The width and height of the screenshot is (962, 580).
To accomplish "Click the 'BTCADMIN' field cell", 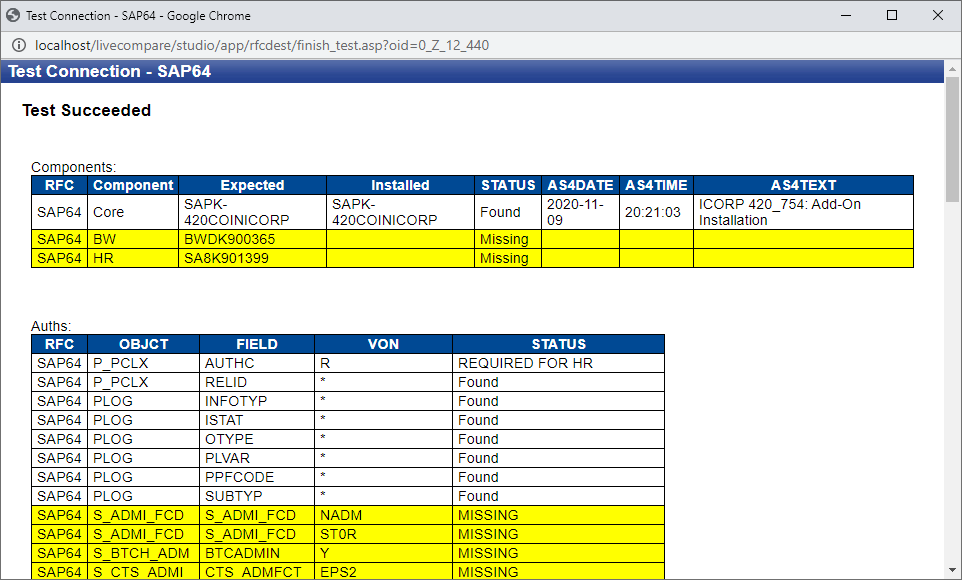I will [257, 554].
